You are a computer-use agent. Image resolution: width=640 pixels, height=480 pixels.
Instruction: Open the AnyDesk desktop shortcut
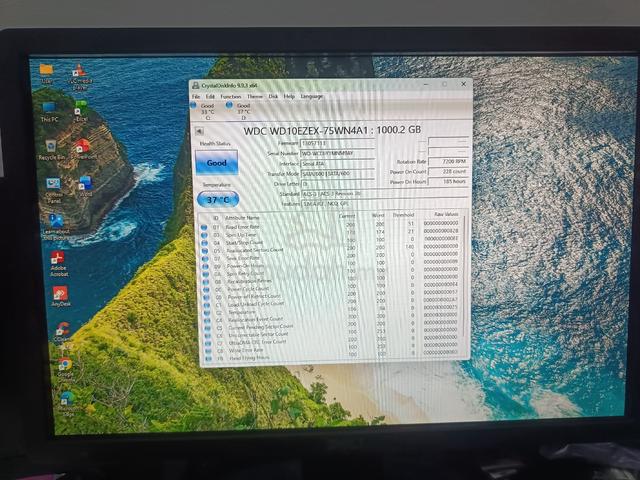point(60,296)
